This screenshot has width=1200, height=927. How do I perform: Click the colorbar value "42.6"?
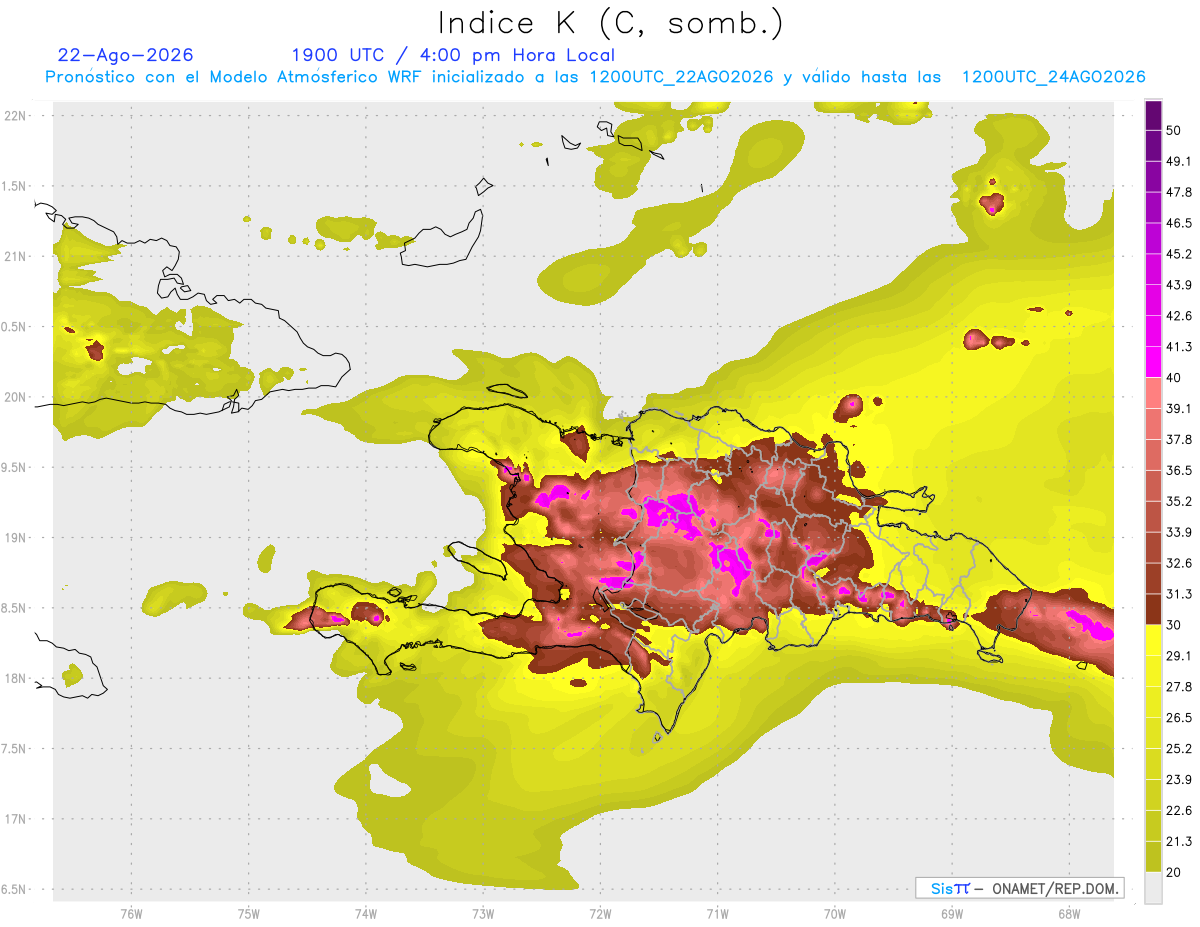[1179, 316]
